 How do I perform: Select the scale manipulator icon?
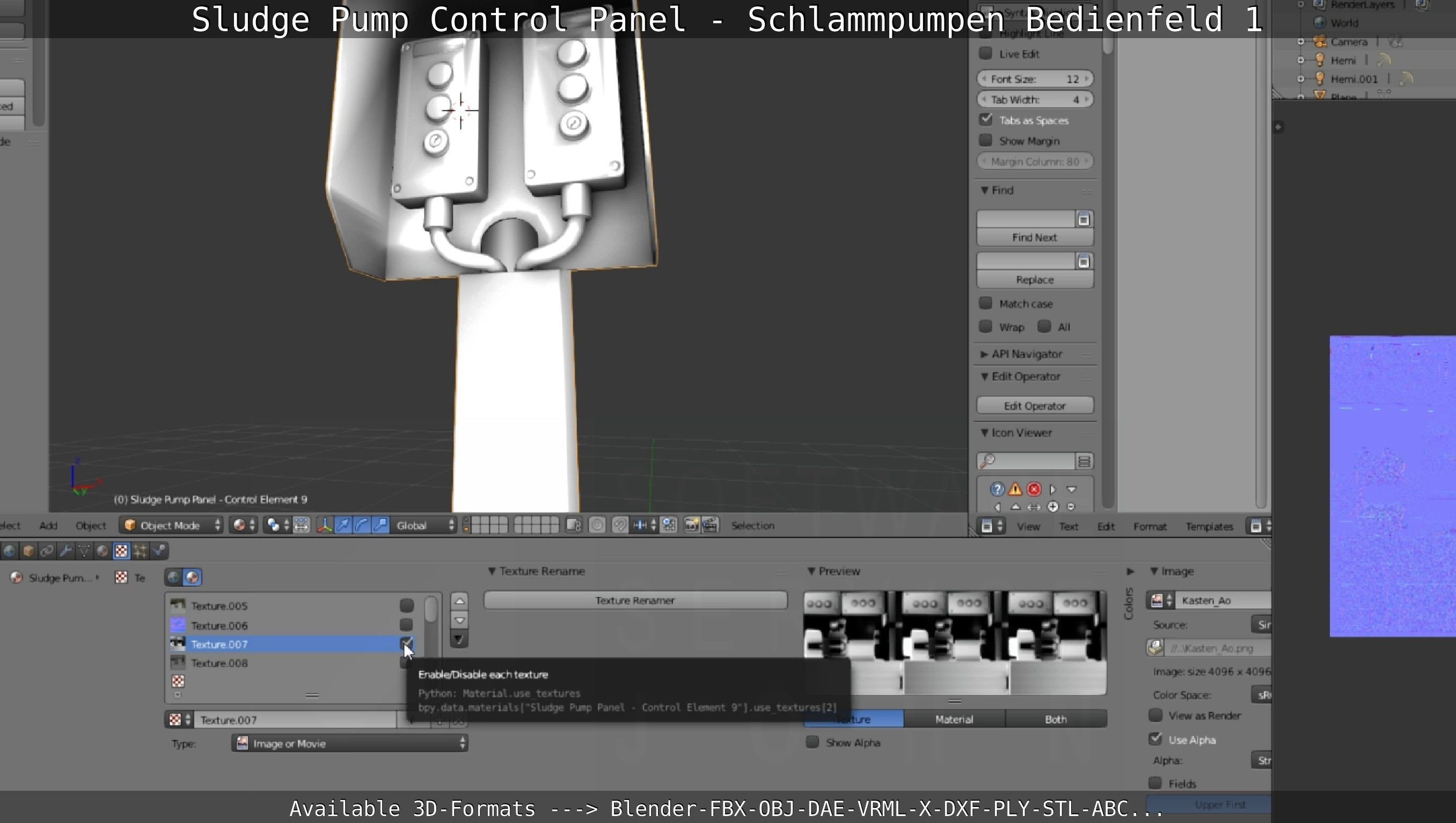click(x=381, y=525)
